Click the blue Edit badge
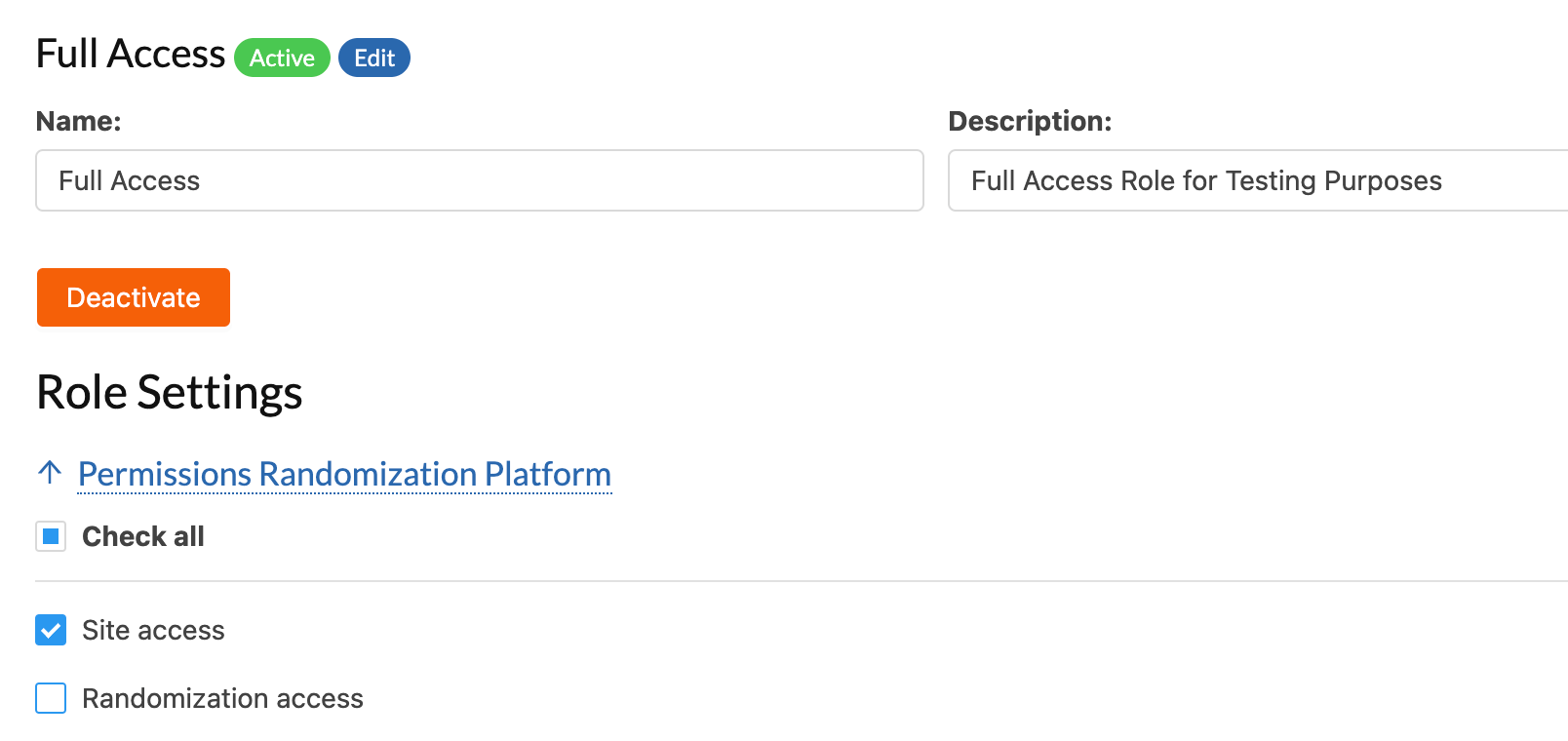This screenshot has width=1568, height=741. 374,58
